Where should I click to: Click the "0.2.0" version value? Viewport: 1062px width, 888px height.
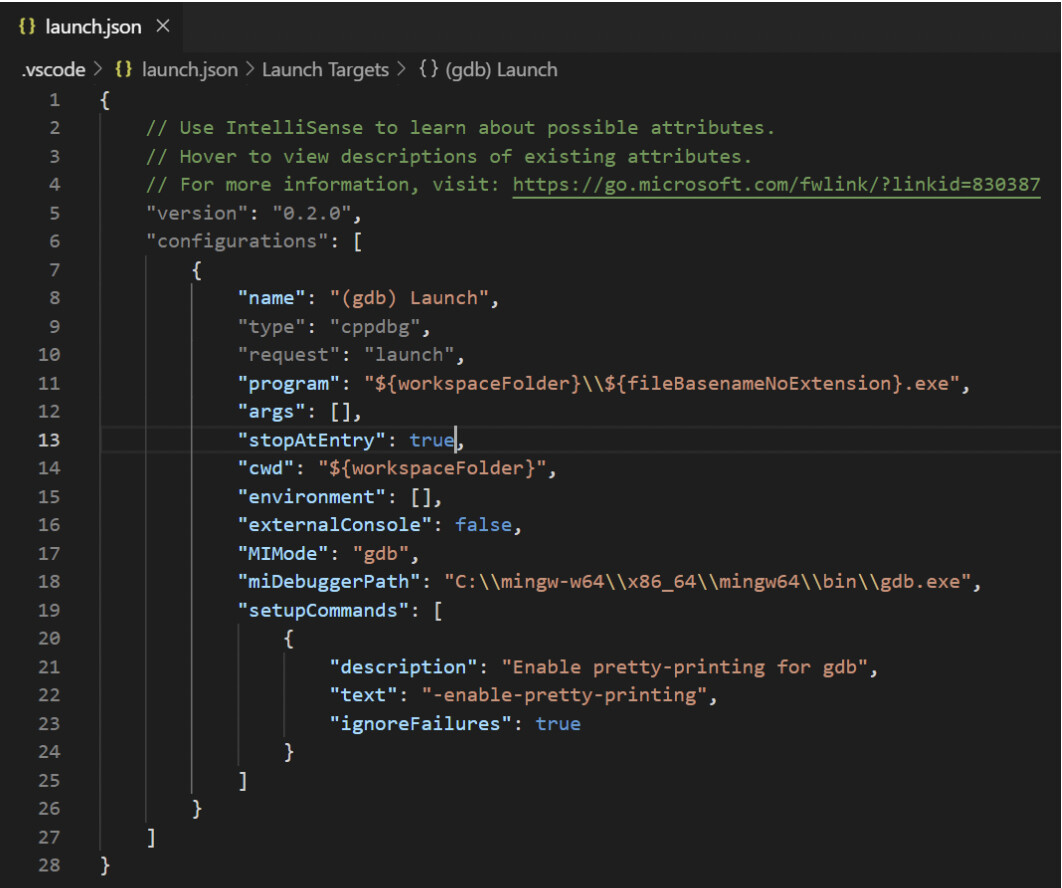click(x=311, y=213)
